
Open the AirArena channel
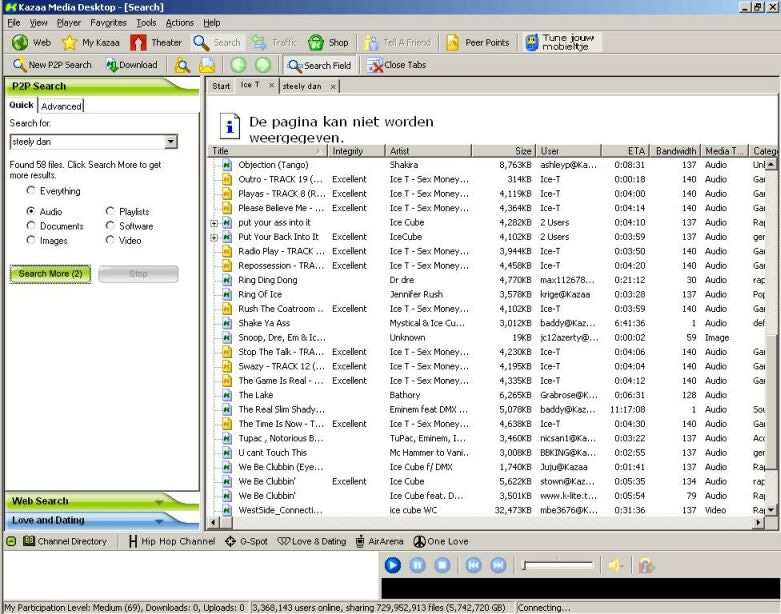click(x=380, y=541)
